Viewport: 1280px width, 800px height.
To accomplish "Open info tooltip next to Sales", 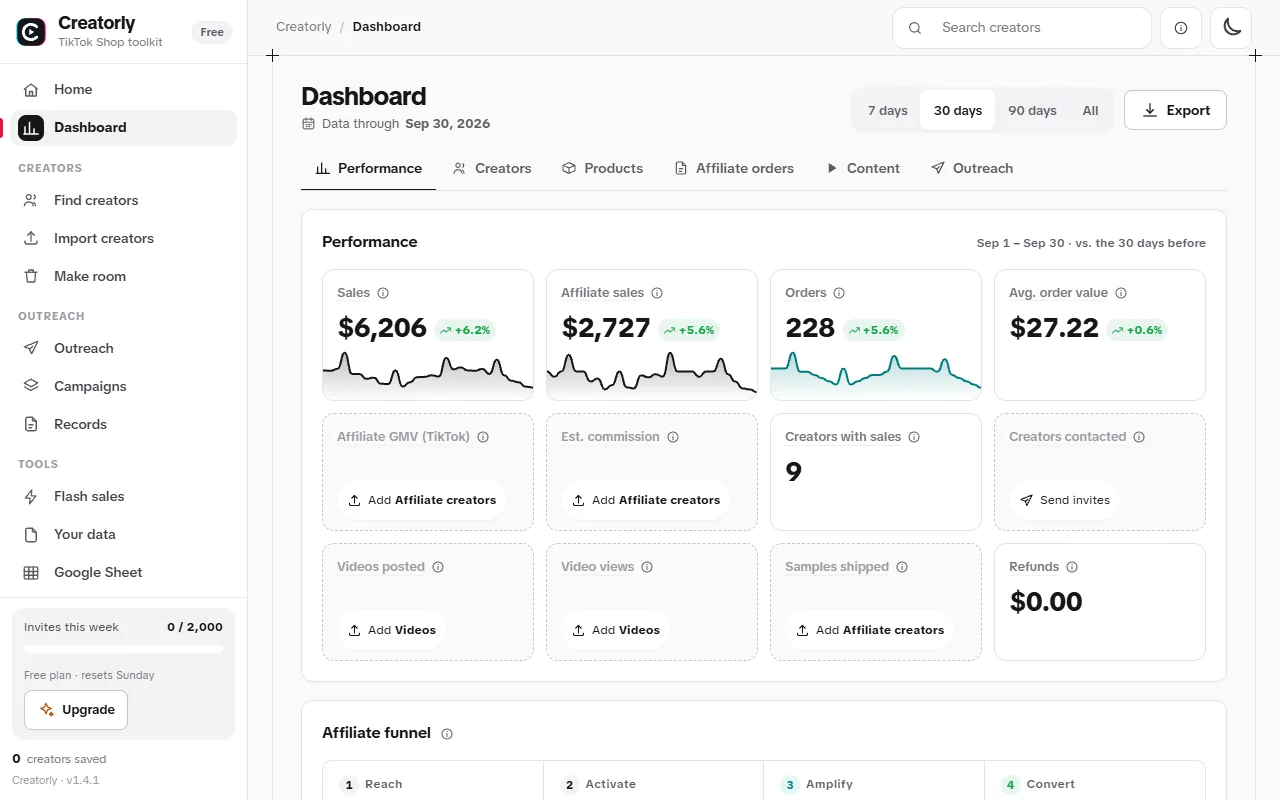I will 383,293.
